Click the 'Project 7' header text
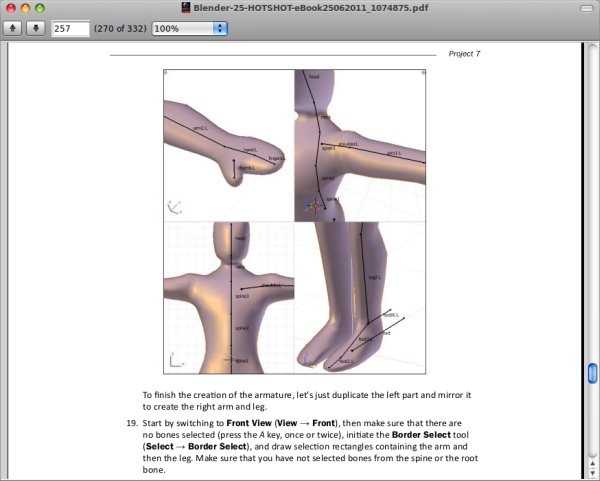Viewport: 600px width, 481px height. [464, 54]
